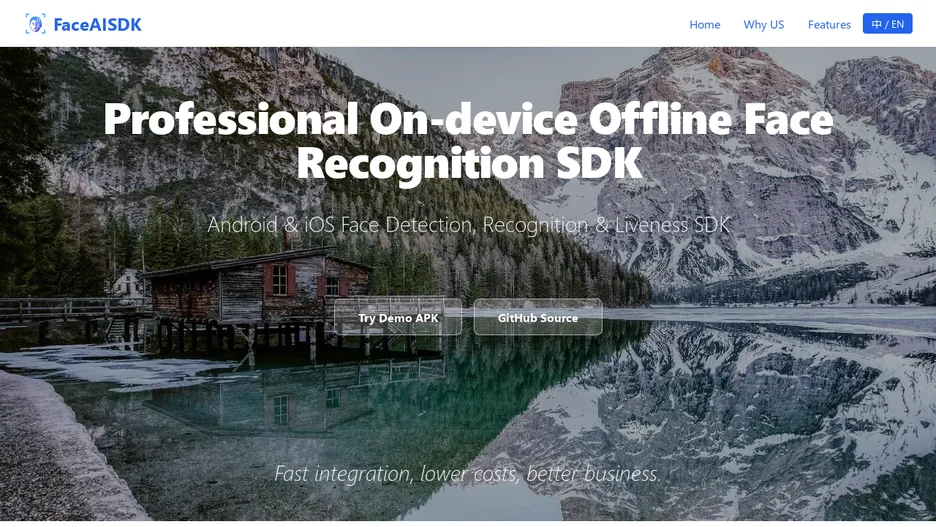
Task: Click the Android & iOS Face Detection subtitle
Action: click(x=469, y=225)
